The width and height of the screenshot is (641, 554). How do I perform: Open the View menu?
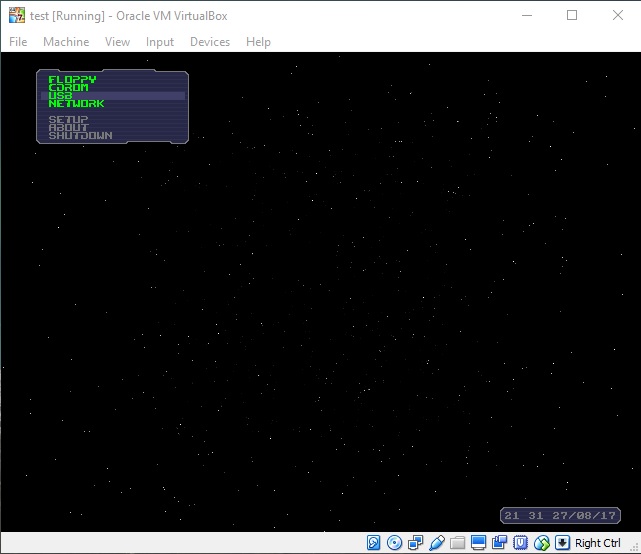(117, 42)
